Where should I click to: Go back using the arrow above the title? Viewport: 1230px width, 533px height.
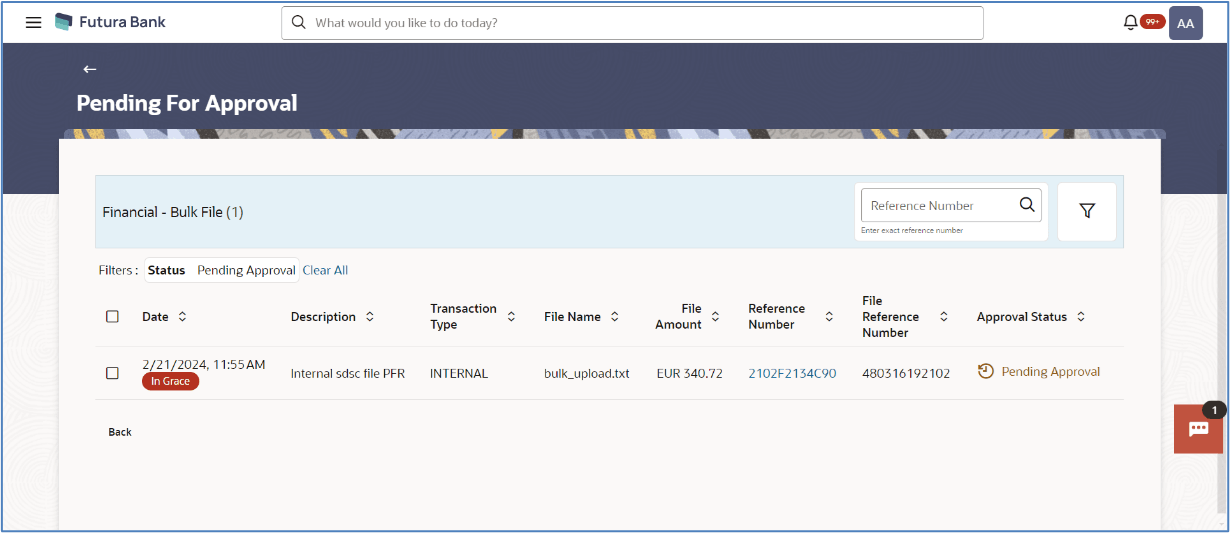tap(90, 69)
